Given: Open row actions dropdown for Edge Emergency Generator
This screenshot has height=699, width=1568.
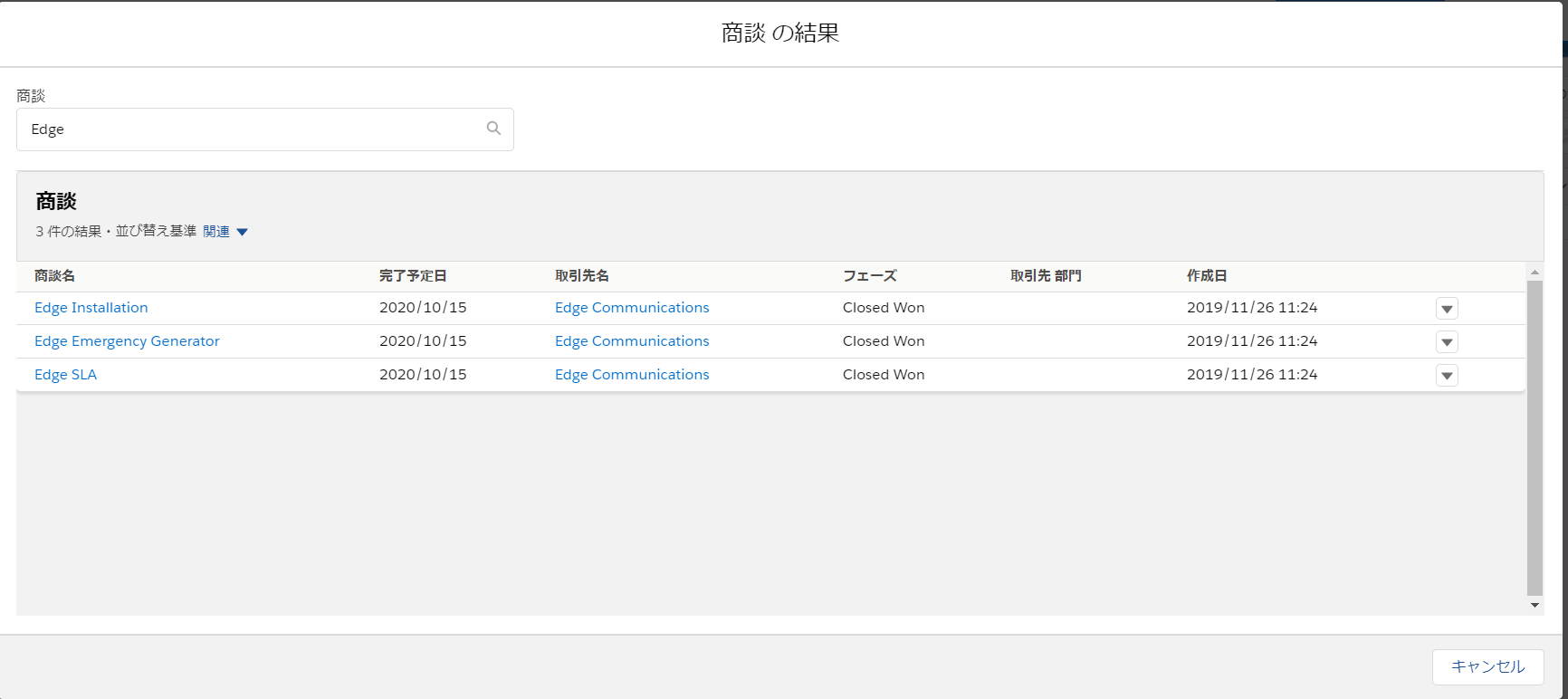Looking at the screenshot, I should coord(1447,342).
